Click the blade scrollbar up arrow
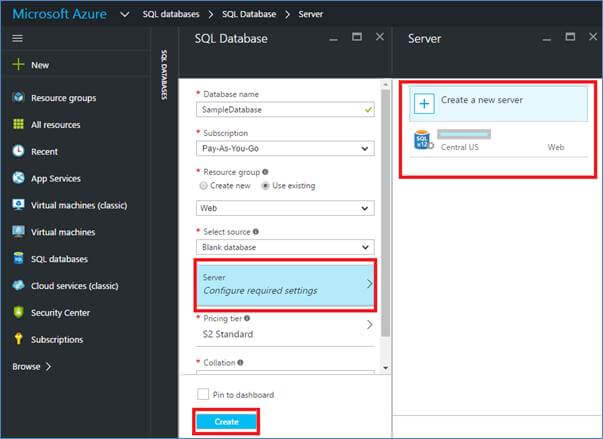The height and width of the screenshot is (439, 603). click(385, 84)
